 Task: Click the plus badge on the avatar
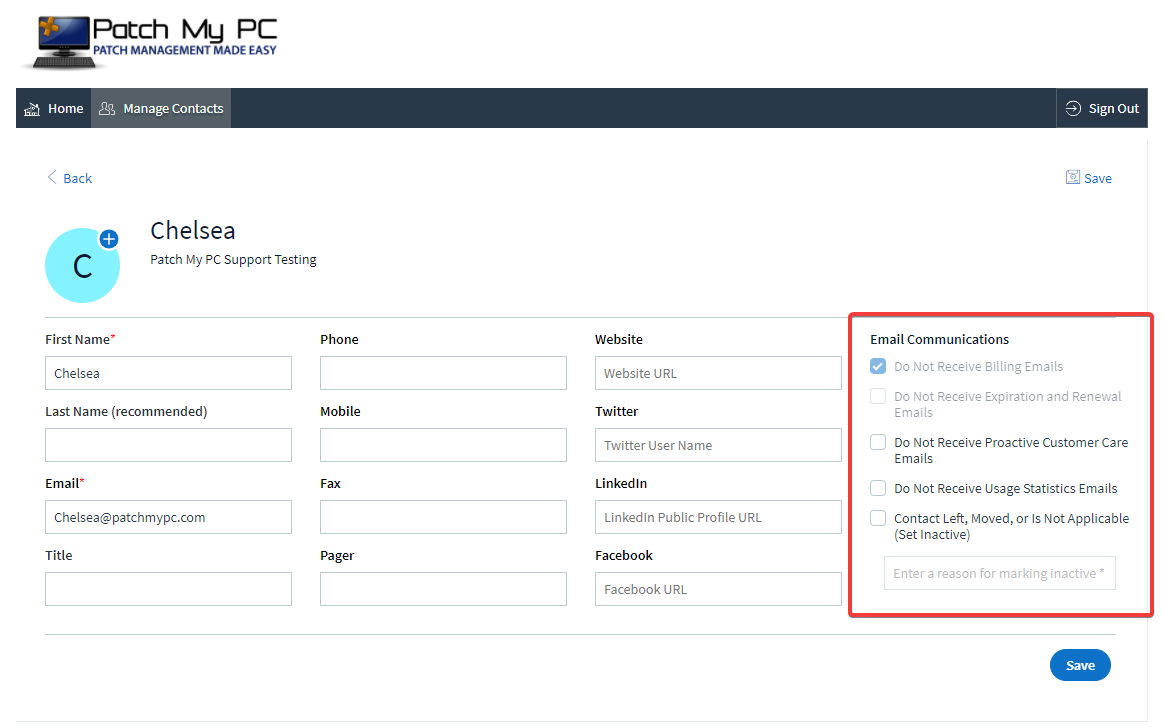point(109,239)
